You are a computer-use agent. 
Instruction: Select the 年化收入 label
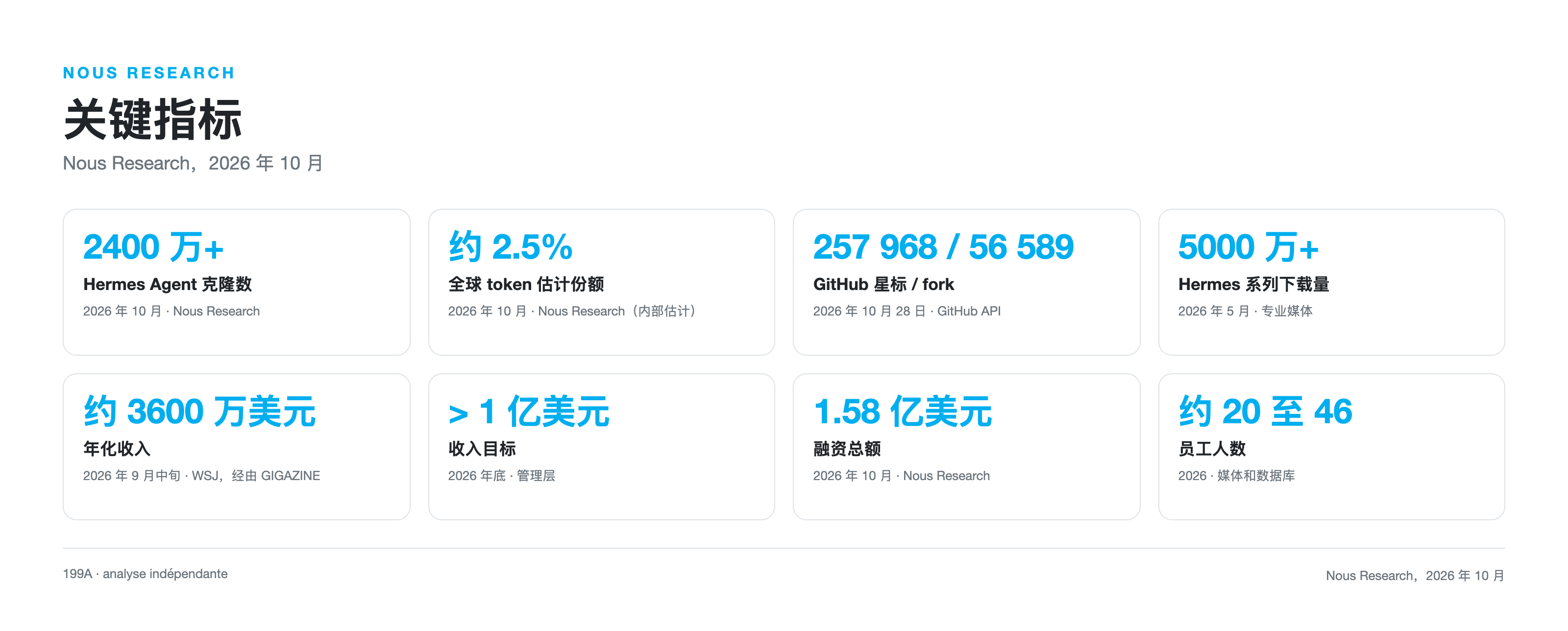pos(117,449)
